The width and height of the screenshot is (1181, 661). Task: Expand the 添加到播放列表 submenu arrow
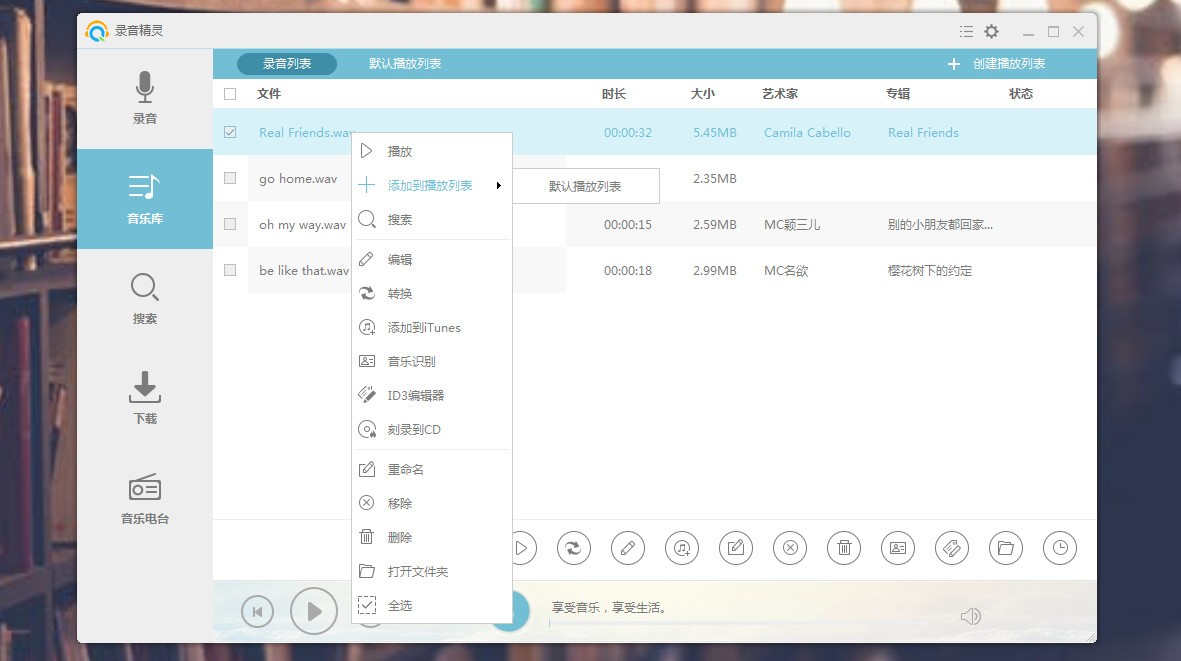pos(499,185)
